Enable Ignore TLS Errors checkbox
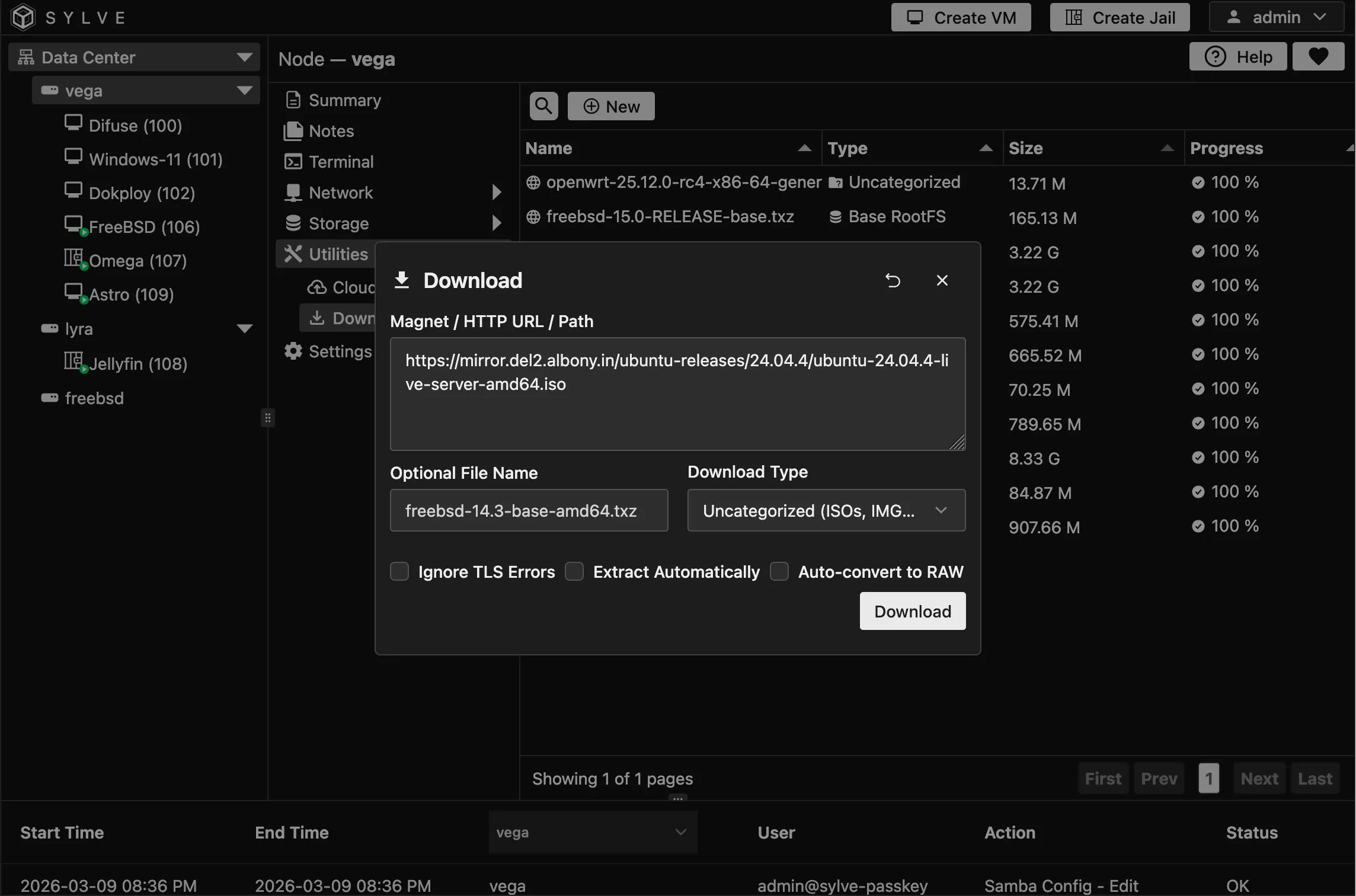 coord(399,571)
